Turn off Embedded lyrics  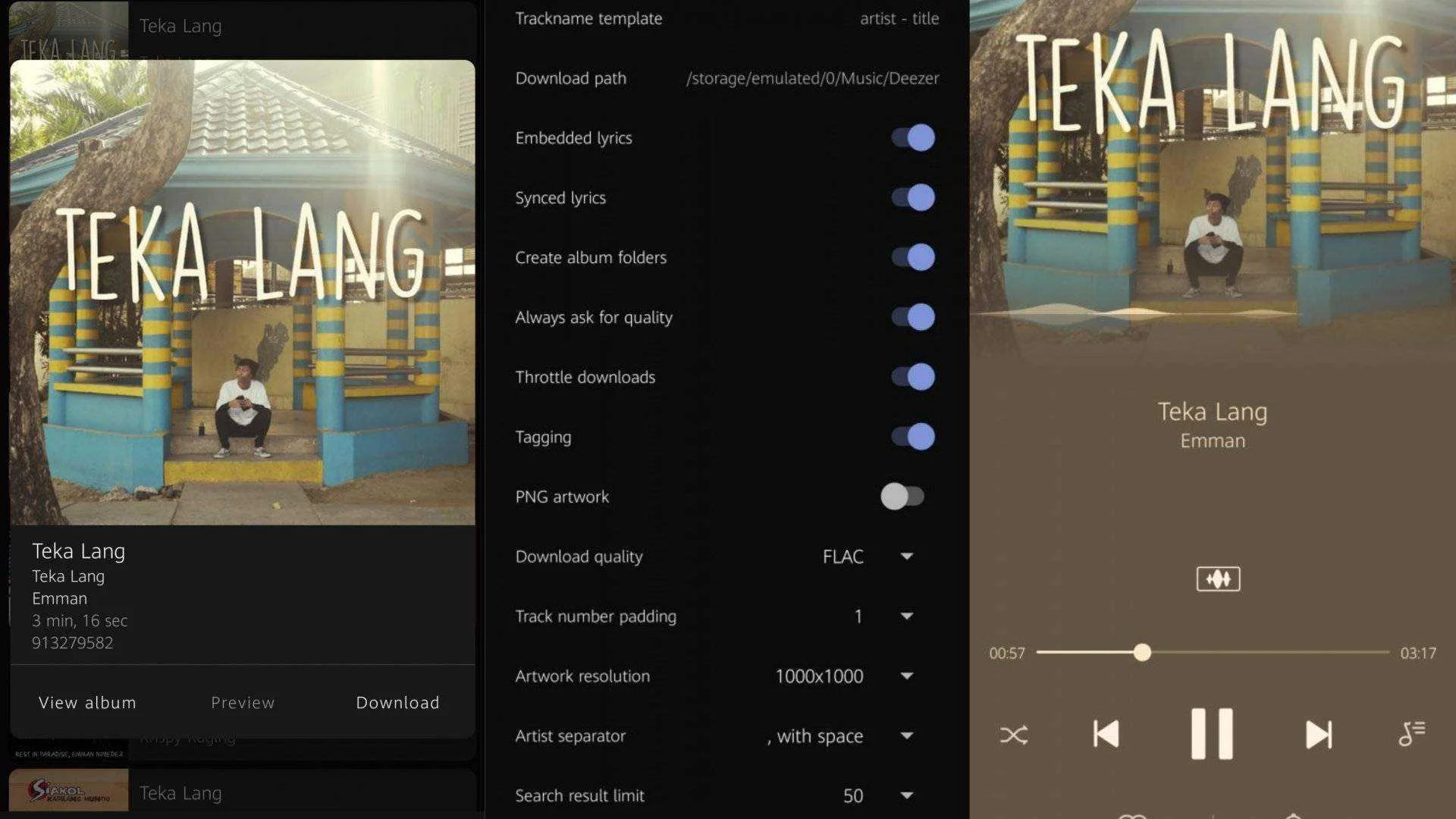pos(913,138)
